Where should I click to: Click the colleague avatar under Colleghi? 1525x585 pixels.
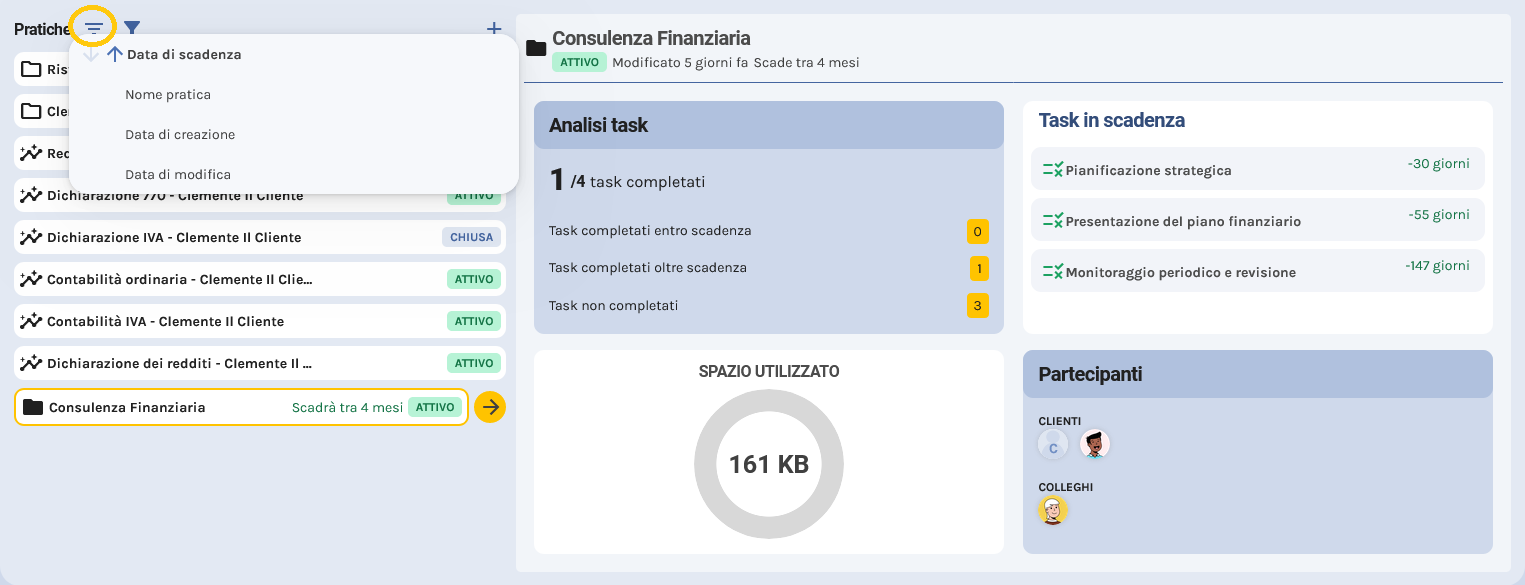pos(1053,511)
